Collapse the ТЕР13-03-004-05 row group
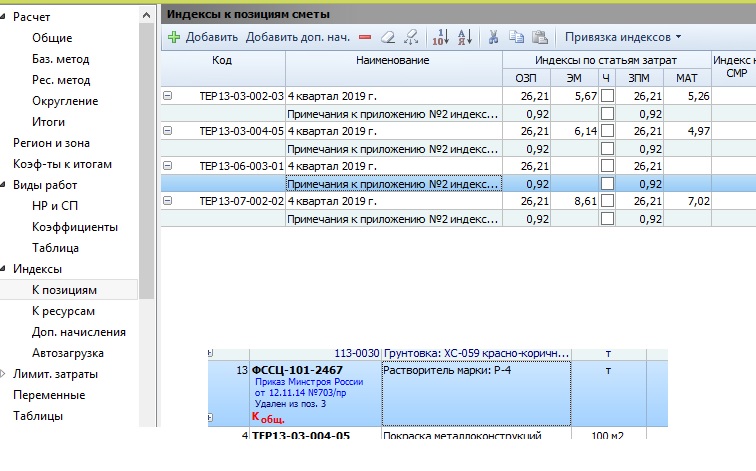 point(167,131)
